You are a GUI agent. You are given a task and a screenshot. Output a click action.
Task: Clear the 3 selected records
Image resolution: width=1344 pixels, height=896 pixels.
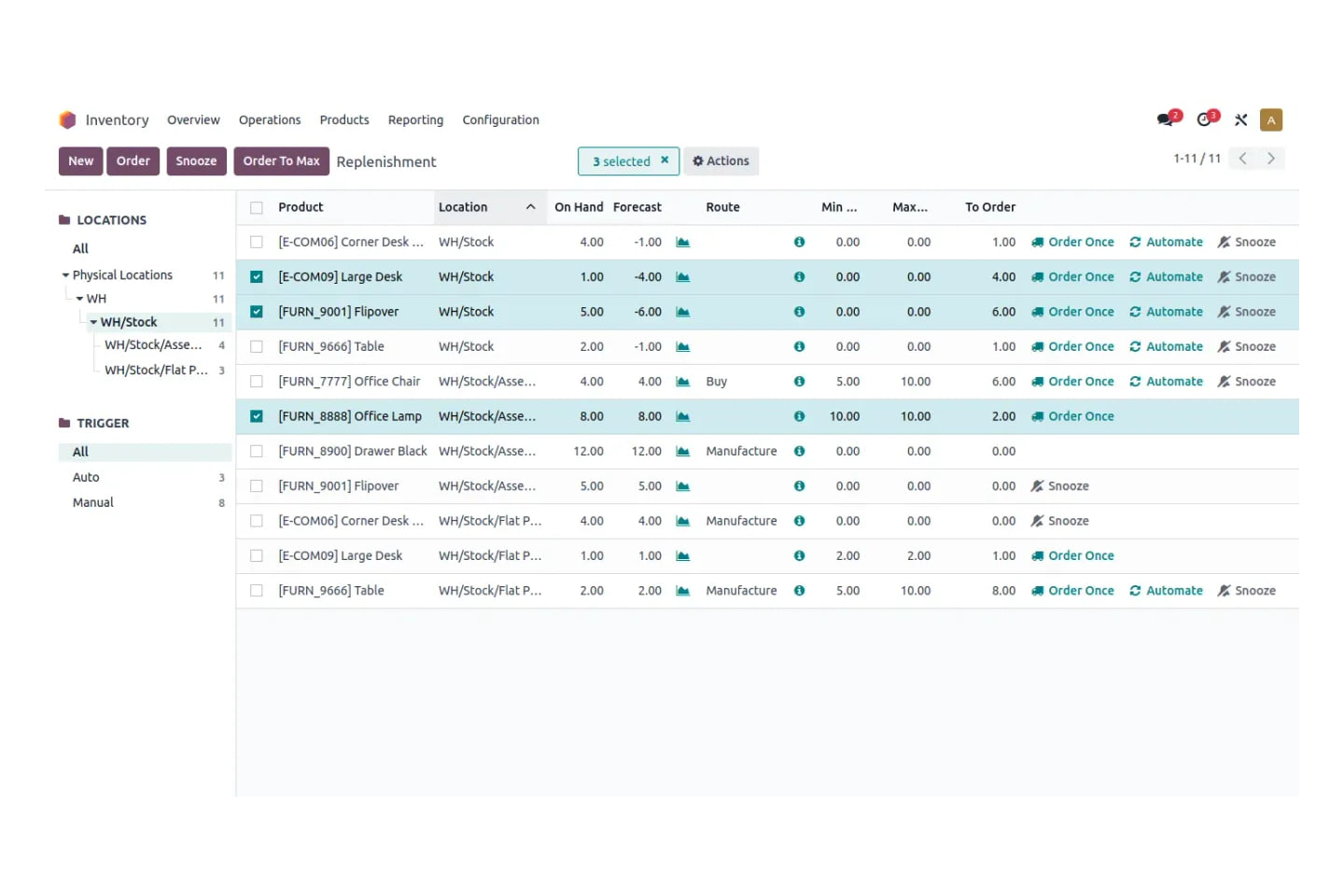coord(665,161)
